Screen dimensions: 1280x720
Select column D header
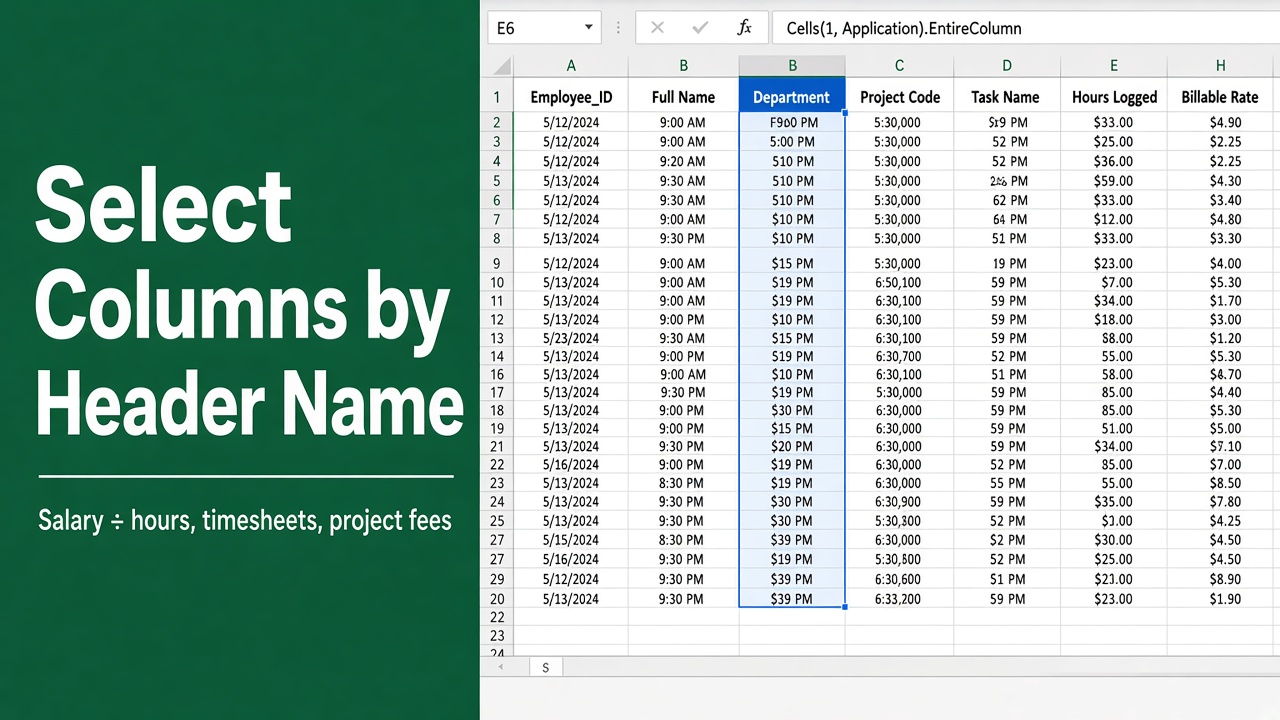[1007, 66]
